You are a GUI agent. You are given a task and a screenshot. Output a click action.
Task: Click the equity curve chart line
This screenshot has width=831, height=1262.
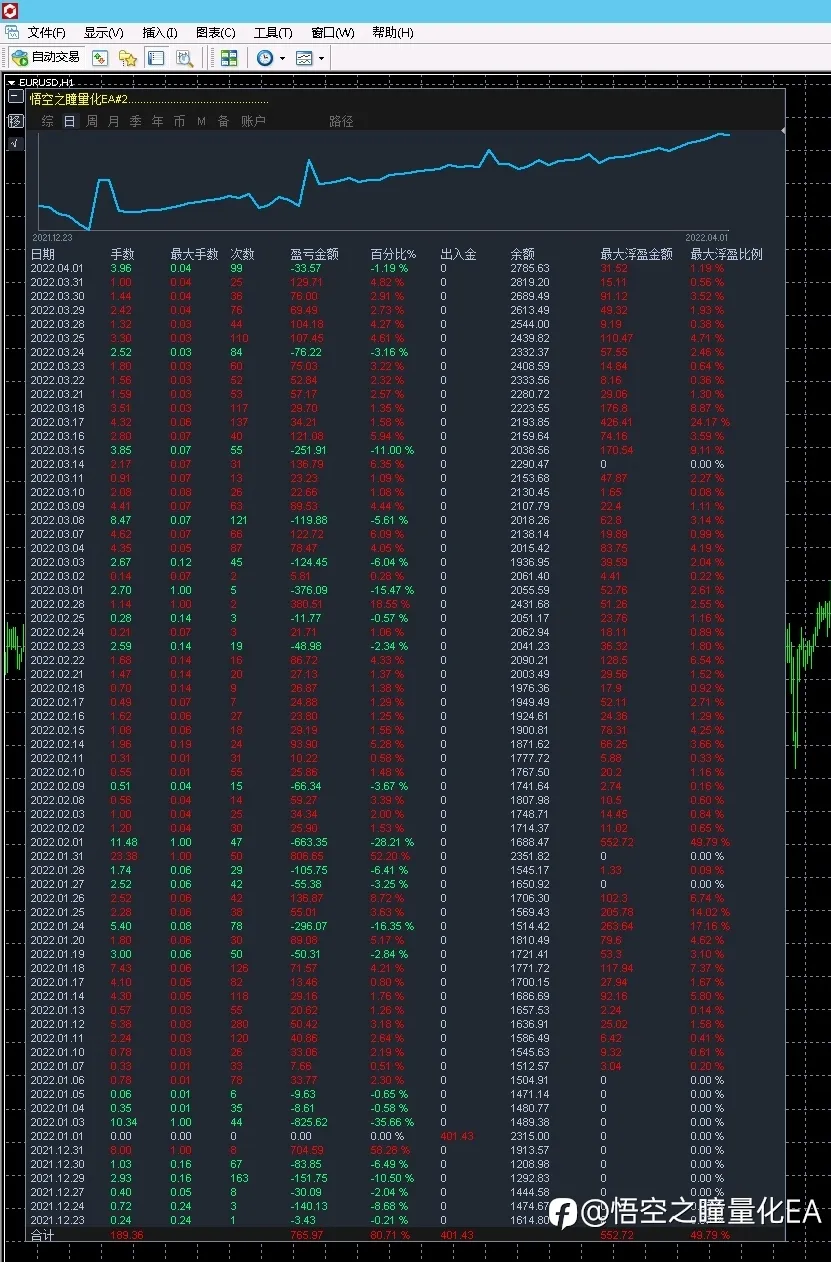coord(384,180)
